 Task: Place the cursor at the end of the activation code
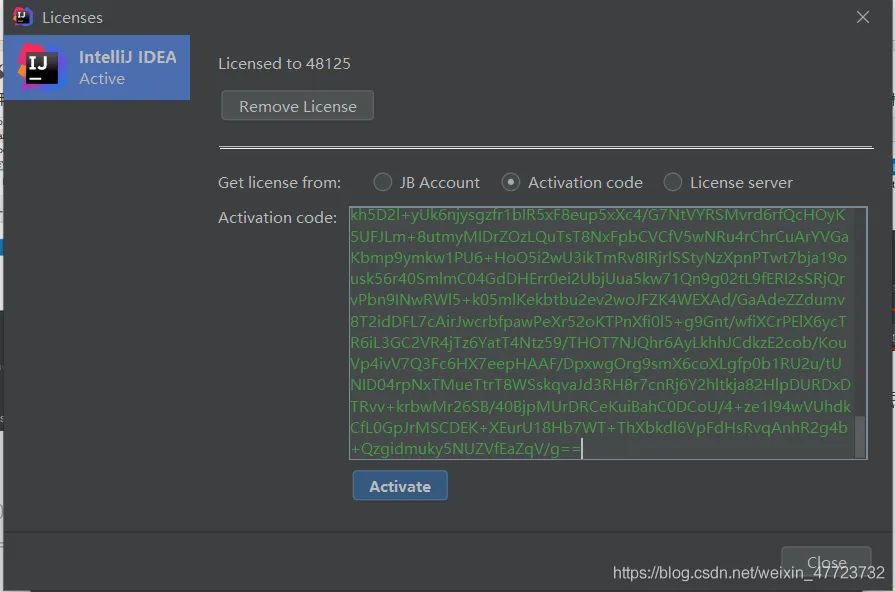pyautogui.click(x=581, y=450)
